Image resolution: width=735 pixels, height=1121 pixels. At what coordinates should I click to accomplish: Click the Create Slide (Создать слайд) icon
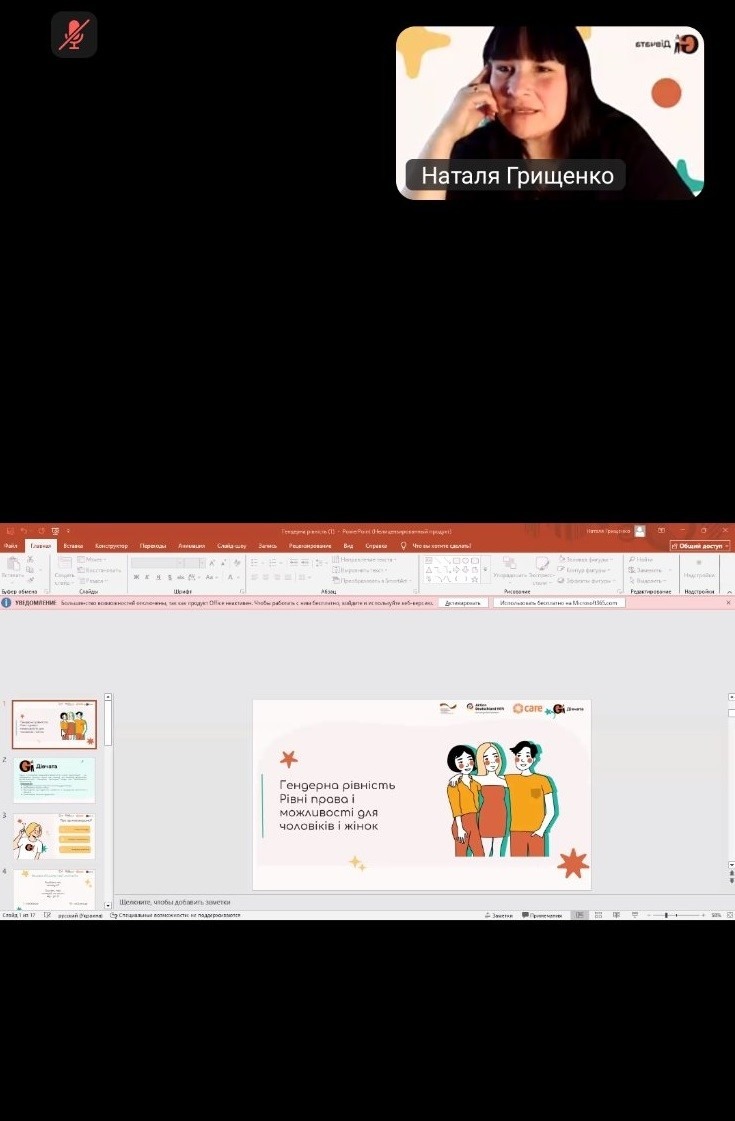pos(63,566)
